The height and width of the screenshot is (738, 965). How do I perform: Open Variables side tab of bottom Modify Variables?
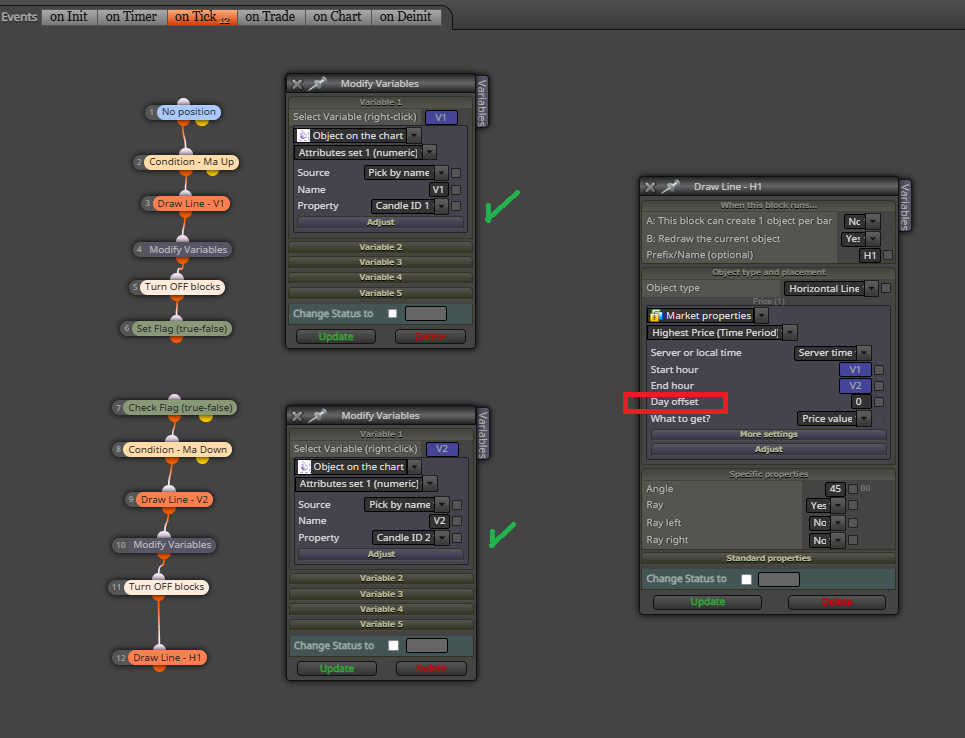click(x=483, y=434)
